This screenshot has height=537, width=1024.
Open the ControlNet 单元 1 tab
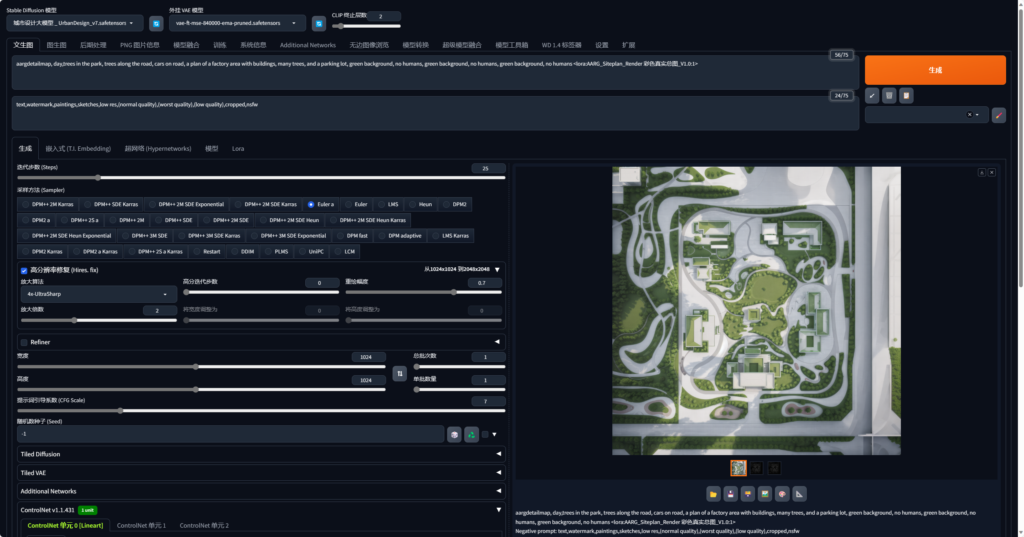click(141, 525)
